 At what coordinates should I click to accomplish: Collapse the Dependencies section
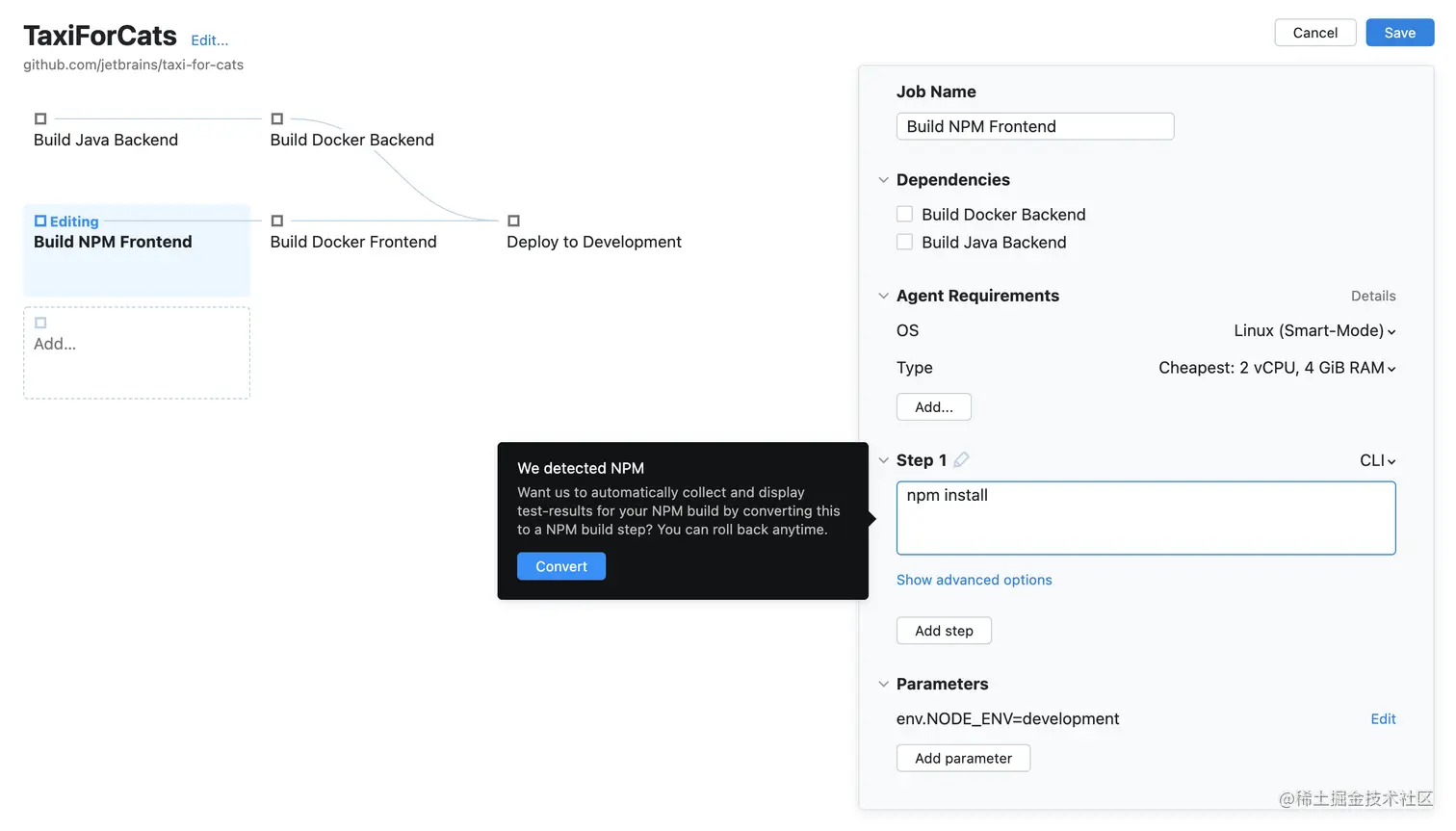(883, 180)
